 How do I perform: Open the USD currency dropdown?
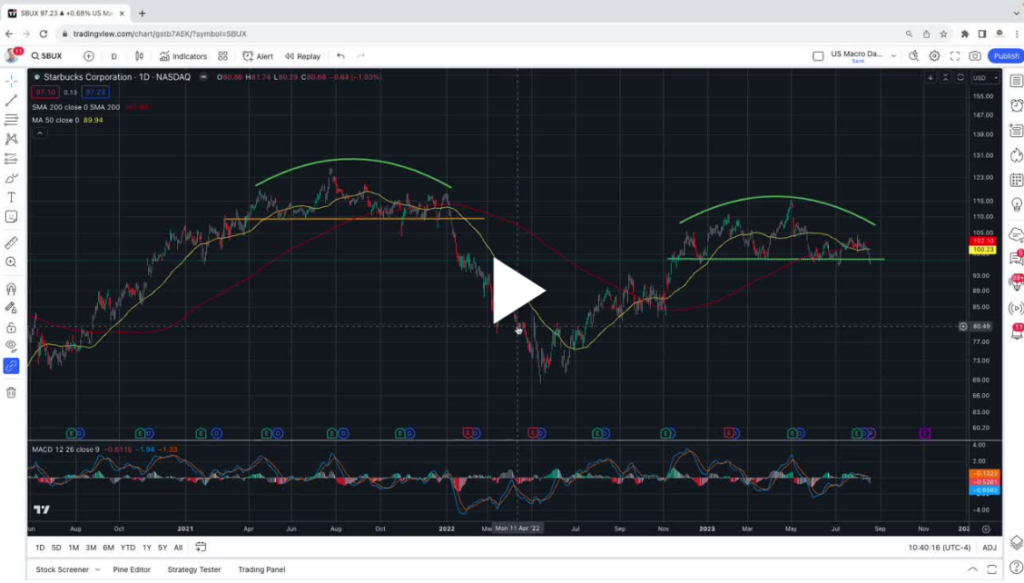[985, 78]
